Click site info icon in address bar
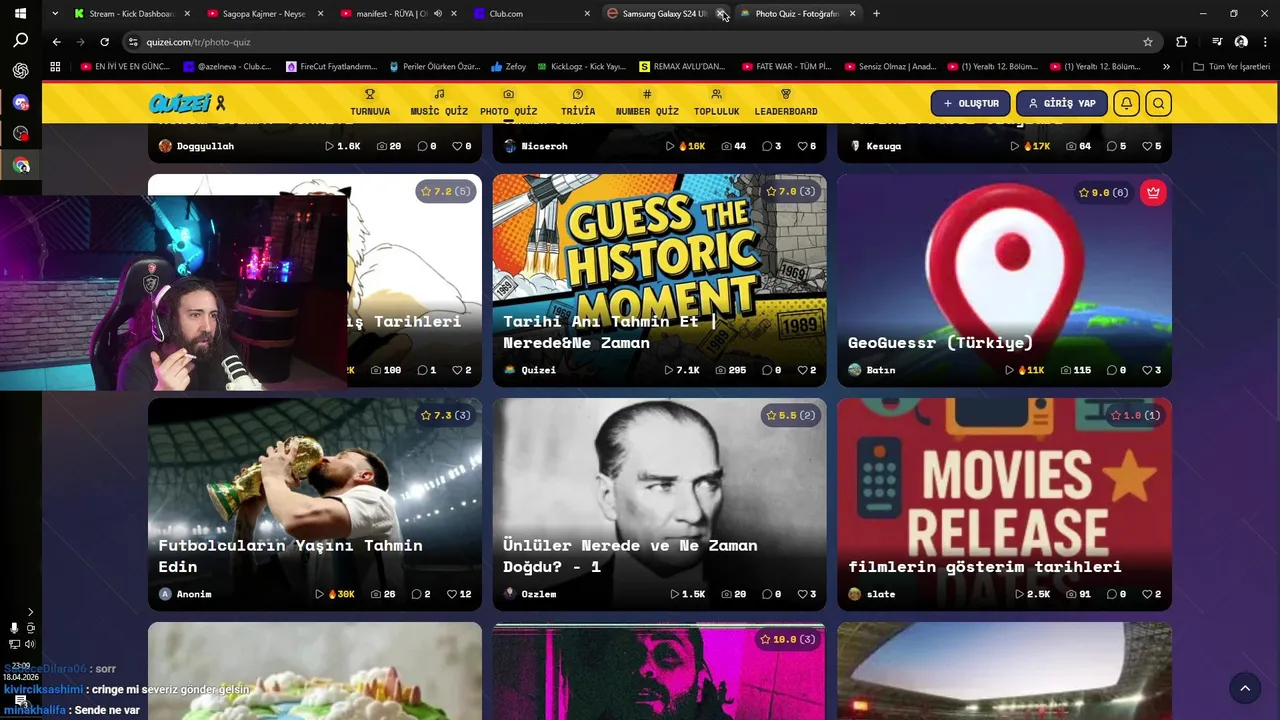The image size is (1280, 720). point(133,42)
